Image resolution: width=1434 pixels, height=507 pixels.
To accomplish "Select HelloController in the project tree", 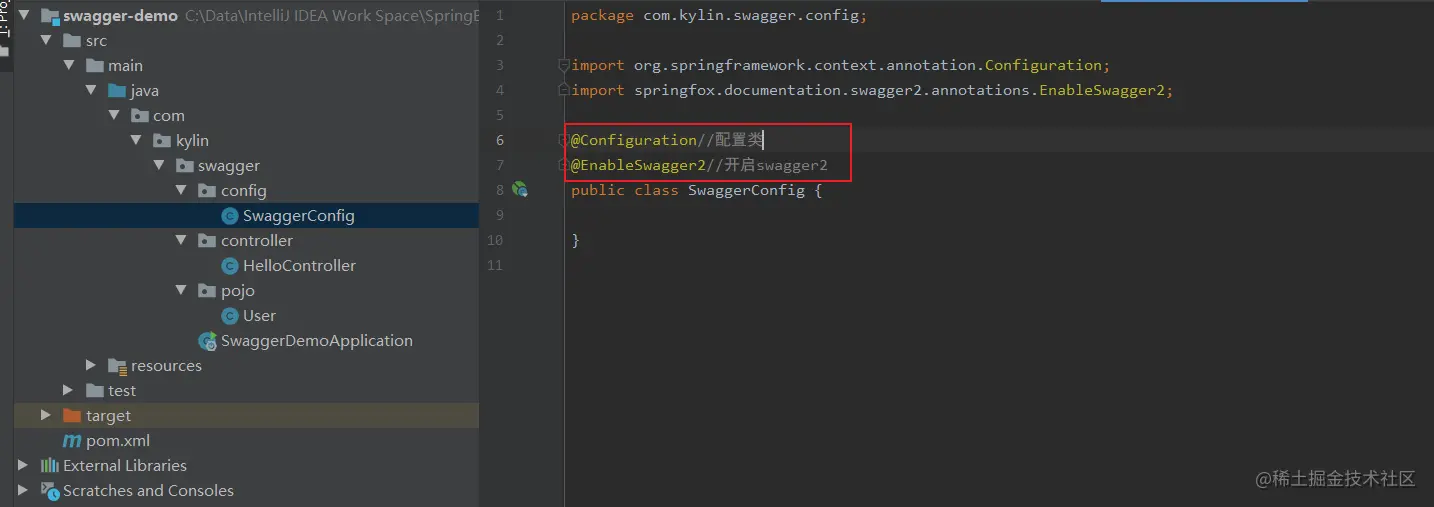I will [299, 266].
